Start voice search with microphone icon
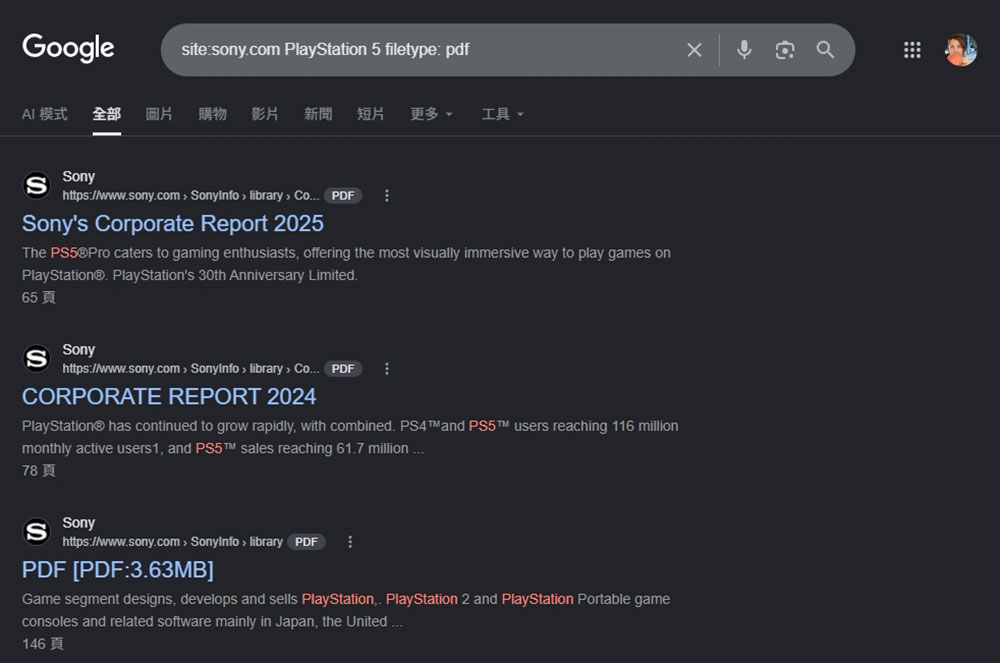 coord(744,50)
